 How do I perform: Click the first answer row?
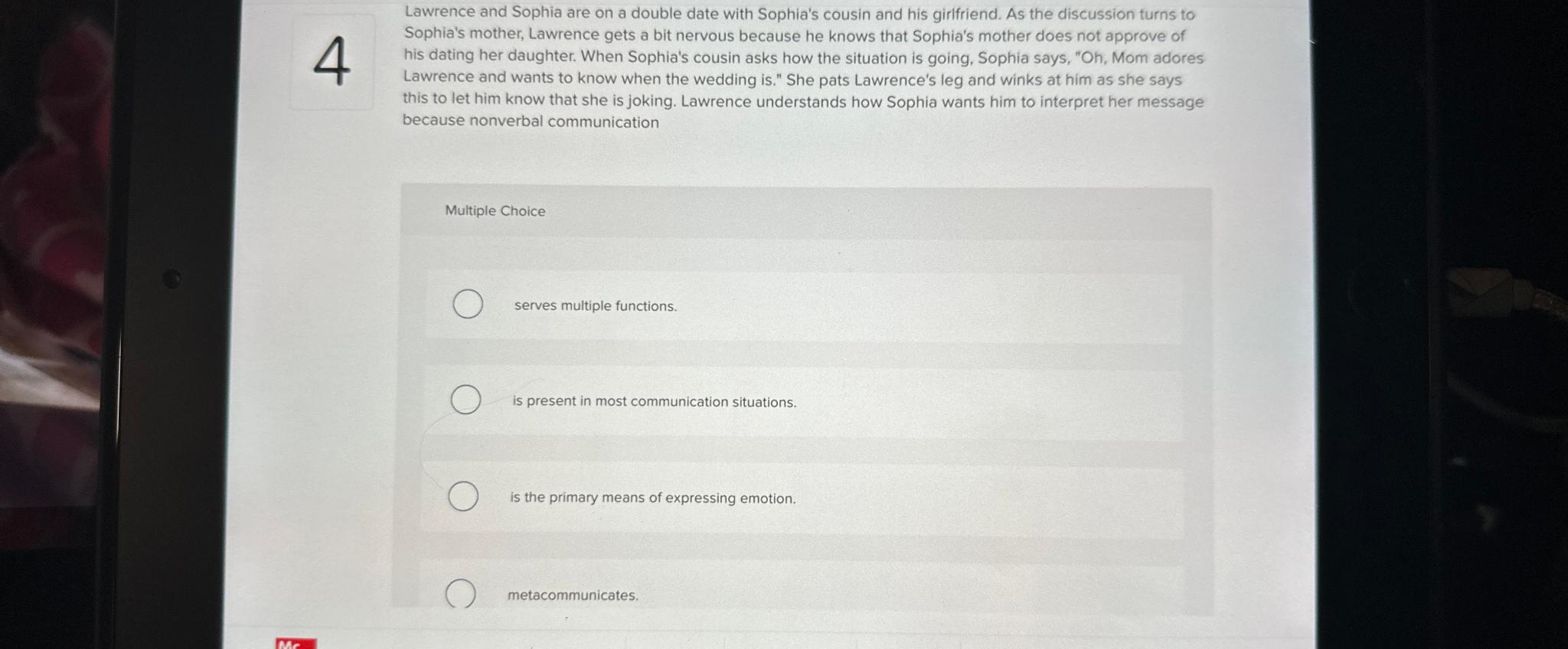pos(804,305)
